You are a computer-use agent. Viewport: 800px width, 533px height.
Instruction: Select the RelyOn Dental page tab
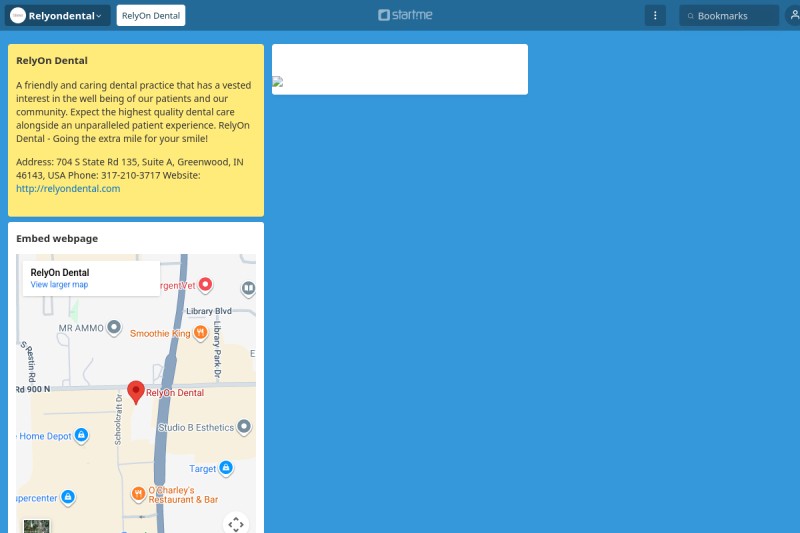[x=151, y=16]
